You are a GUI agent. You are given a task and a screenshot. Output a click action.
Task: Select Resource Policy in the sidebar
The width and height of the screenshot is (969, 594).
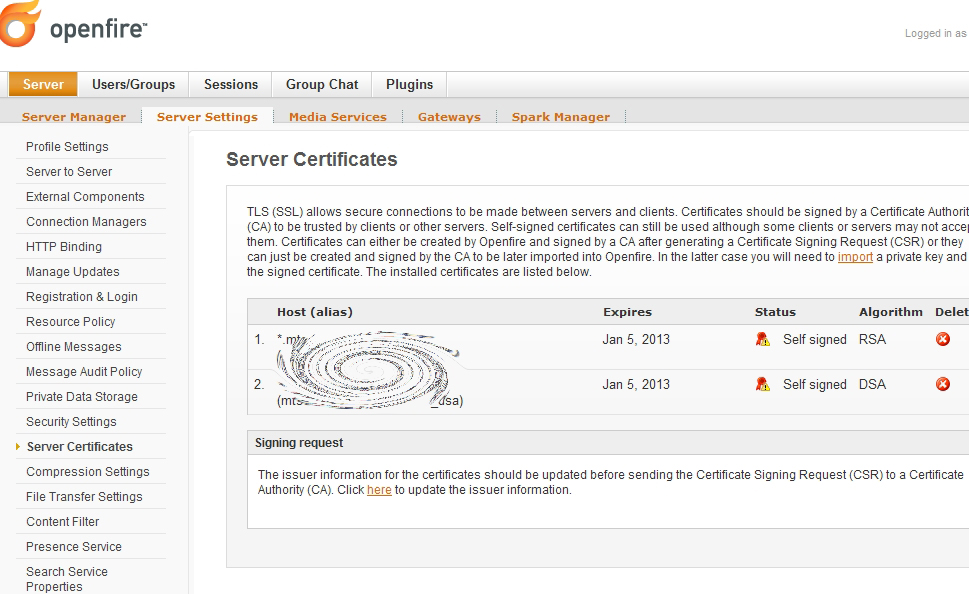click(x=70, y=322)
